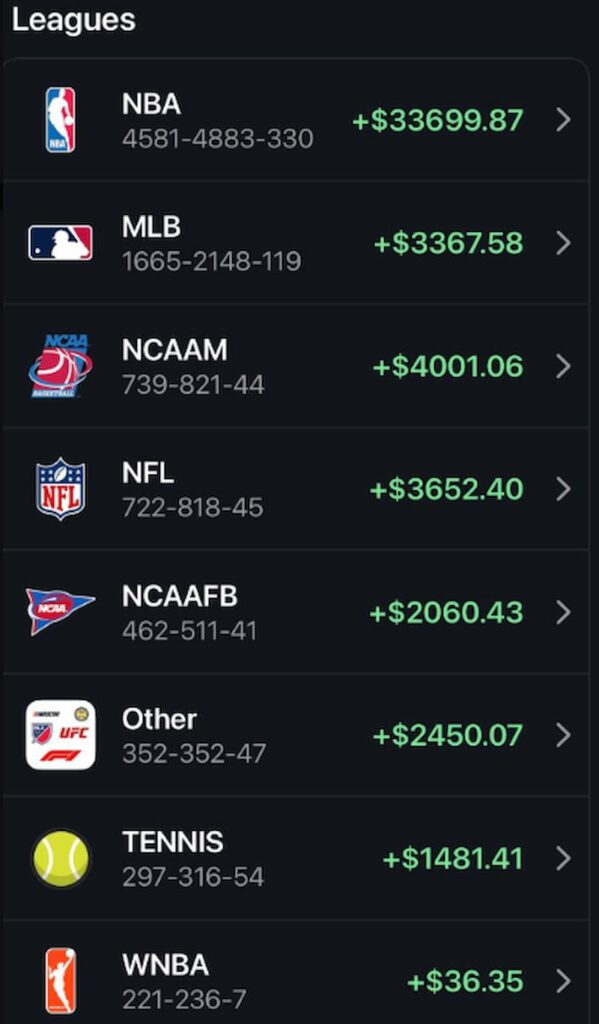Screen dimensions: 599x1024
Task: Click the WNBA profit +$36.35
Action: pos(465,979)
